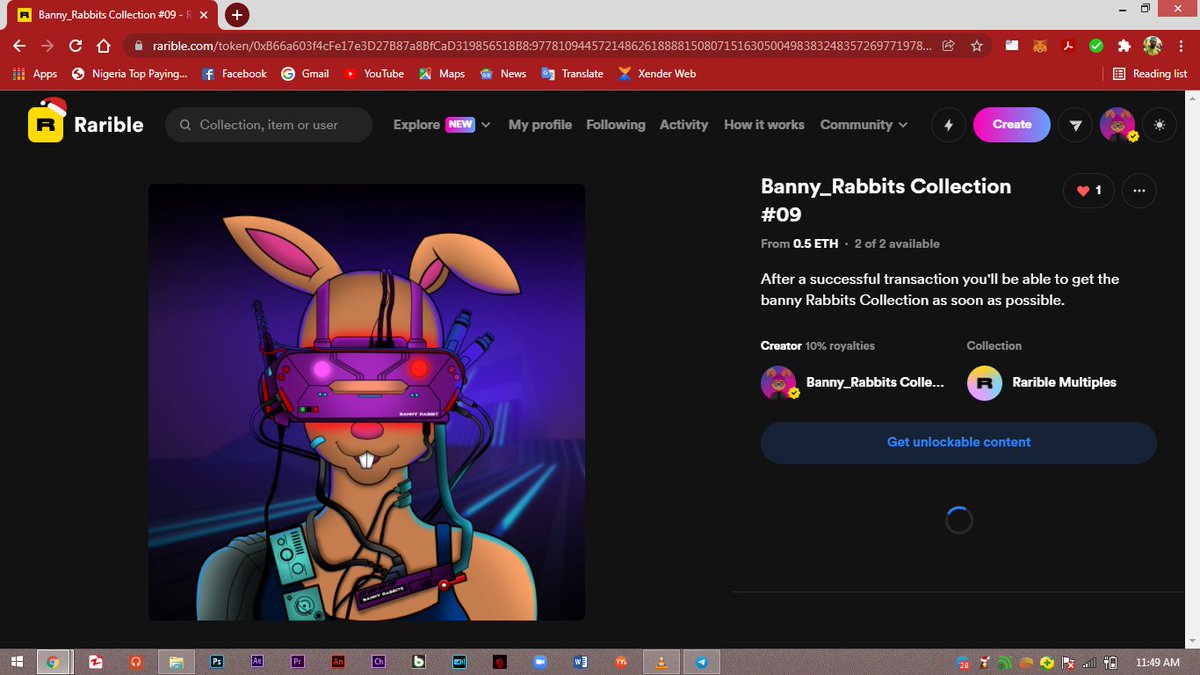Open the Extensions puzzle piece menu
This screenshot has width=1200, height=675.
1124,46
